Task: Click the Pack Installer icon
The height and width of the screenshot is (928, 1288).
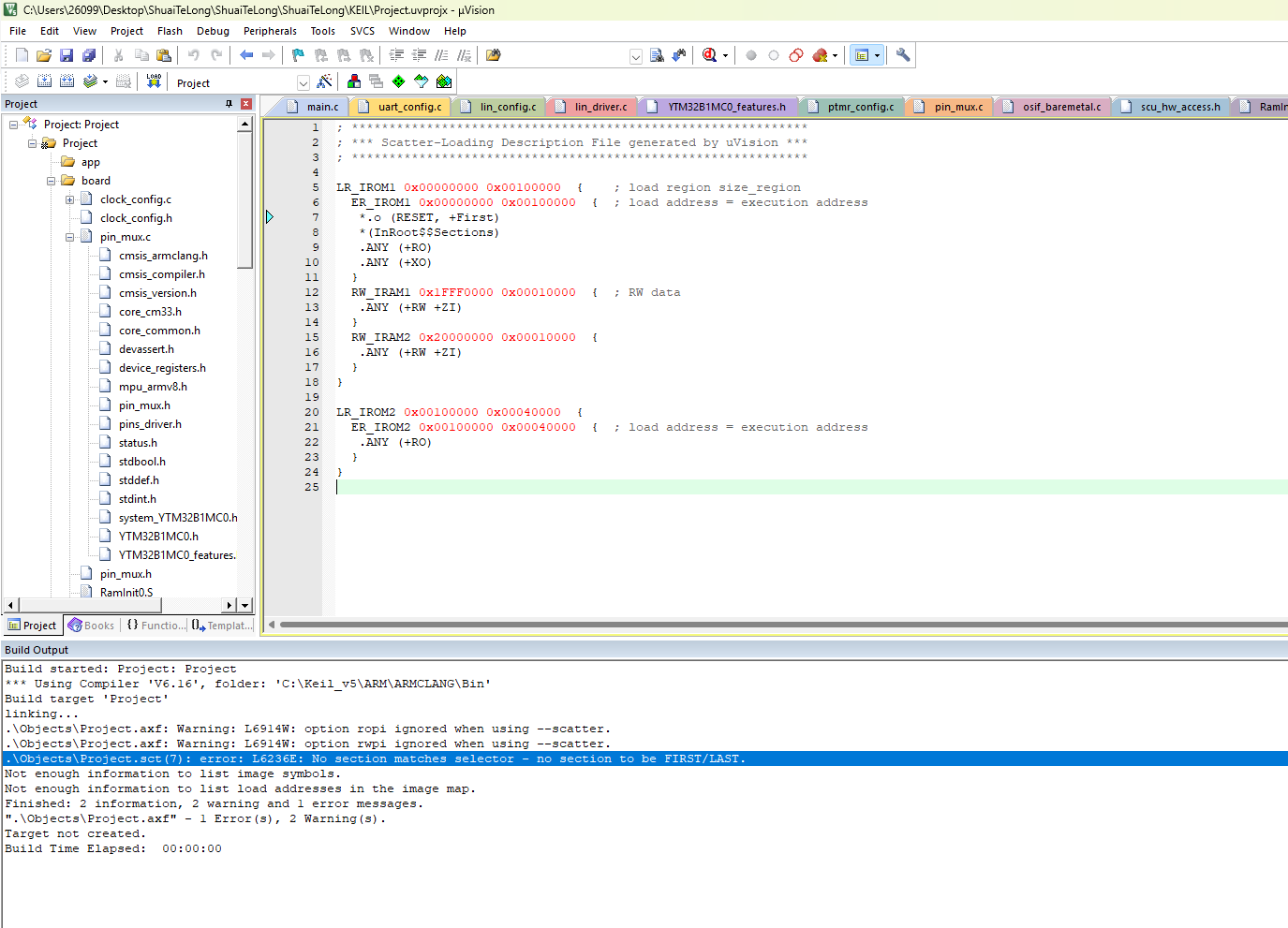Action: 444,81
